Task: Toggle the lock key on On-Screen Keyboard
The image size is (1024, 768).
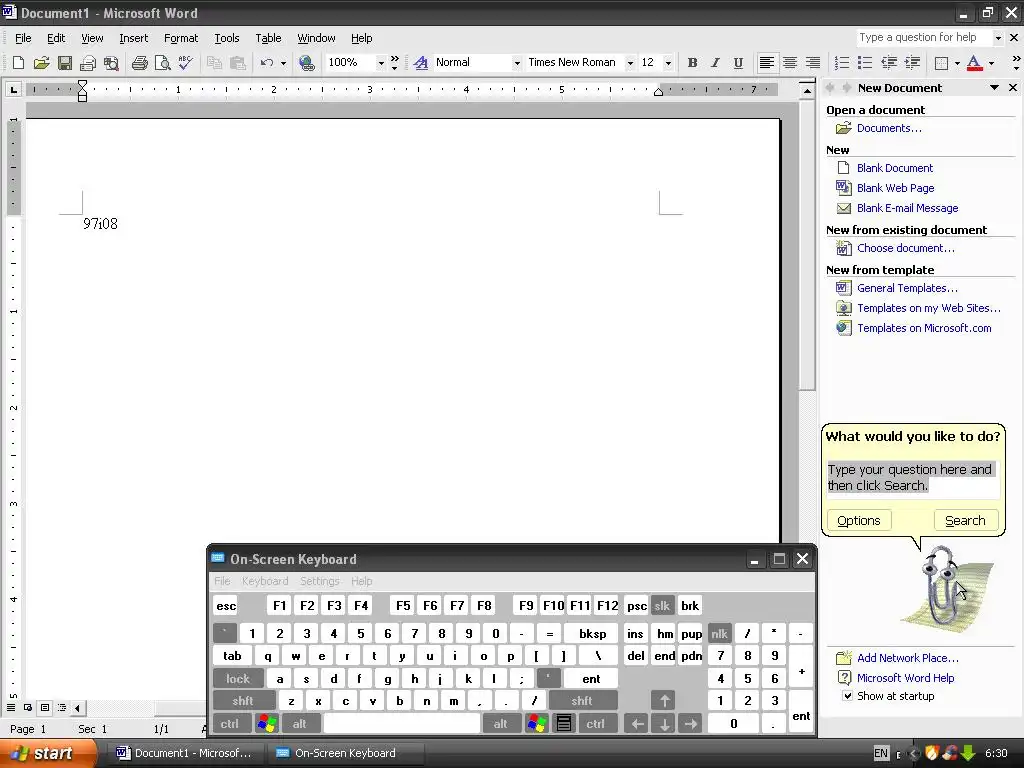Action: click(x=238, y=679)
